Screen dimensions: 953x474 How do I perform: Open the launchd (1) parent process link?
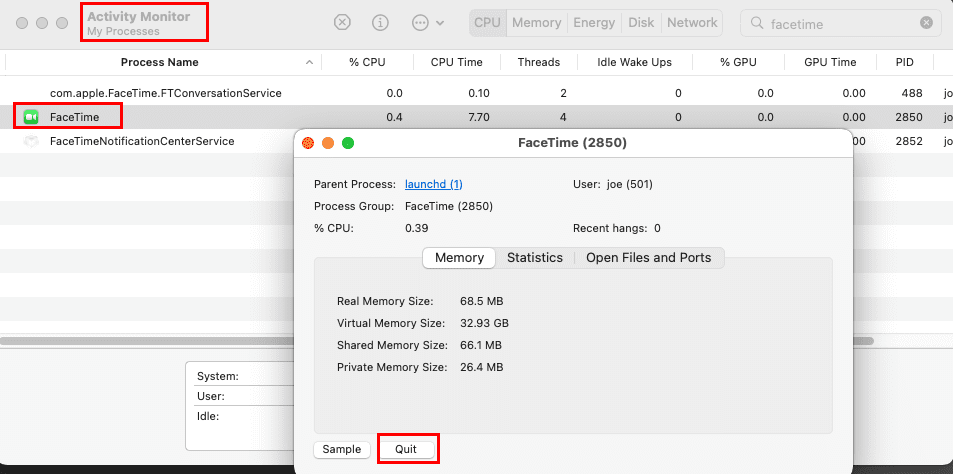pos(433,184)
